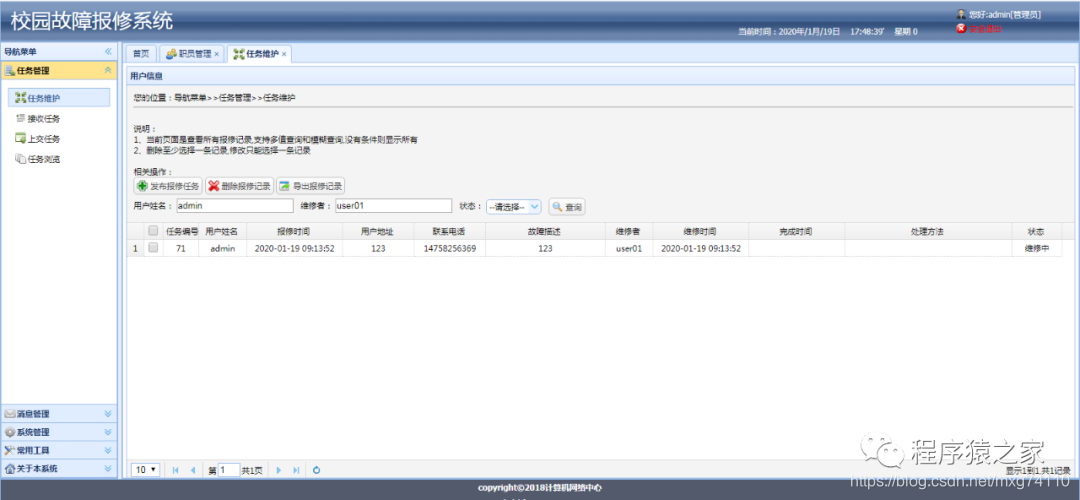The height and width of the screenshot is (500, 1080).
Task: Click the 上交任务 sidebar icon
Action: (x=20, y=139)
